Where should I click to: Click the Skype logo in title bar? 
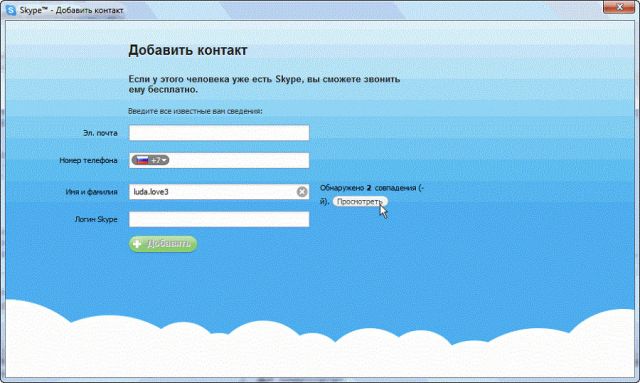point(11,10)
